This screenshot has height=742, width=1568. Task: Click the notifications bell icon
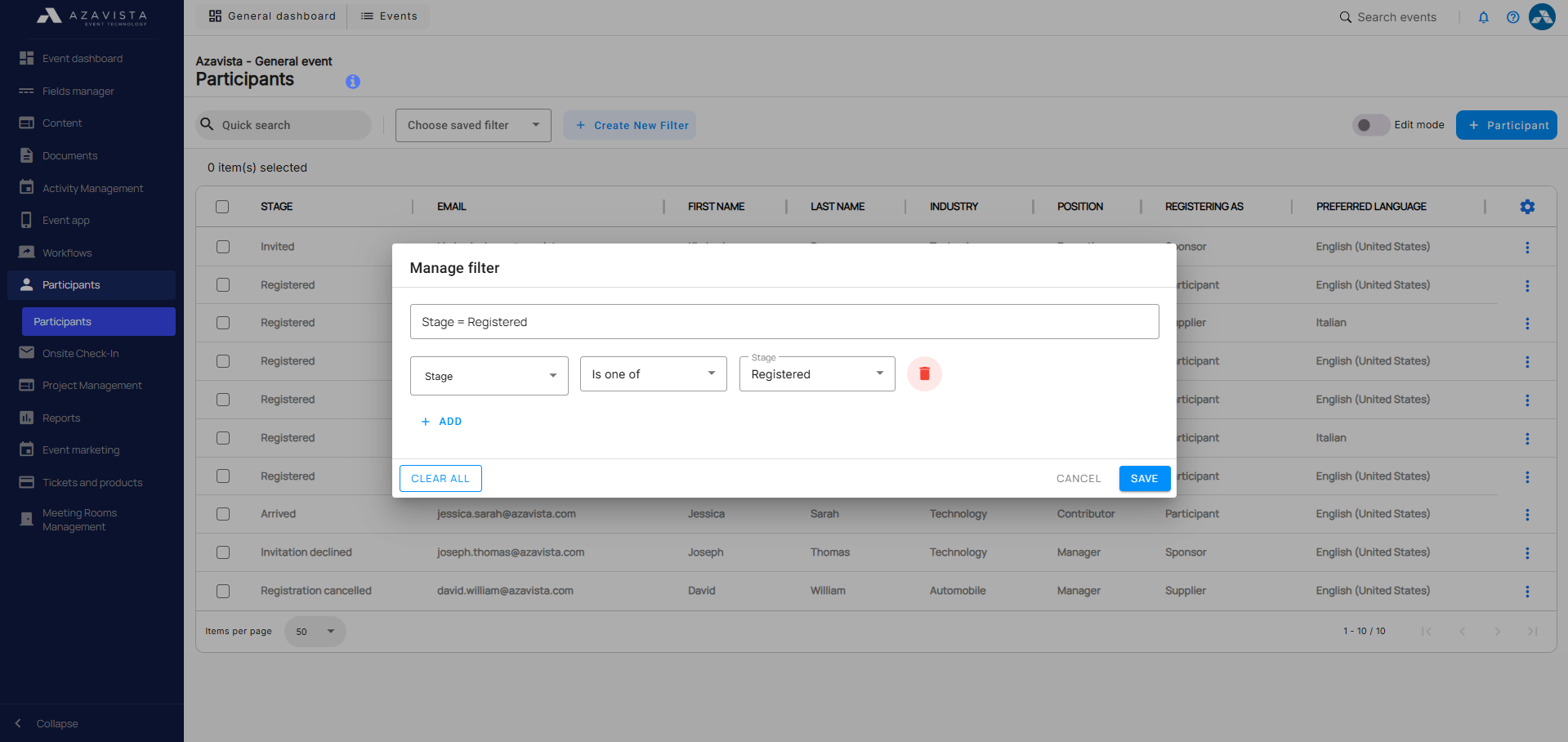[x=1484, y=17]
